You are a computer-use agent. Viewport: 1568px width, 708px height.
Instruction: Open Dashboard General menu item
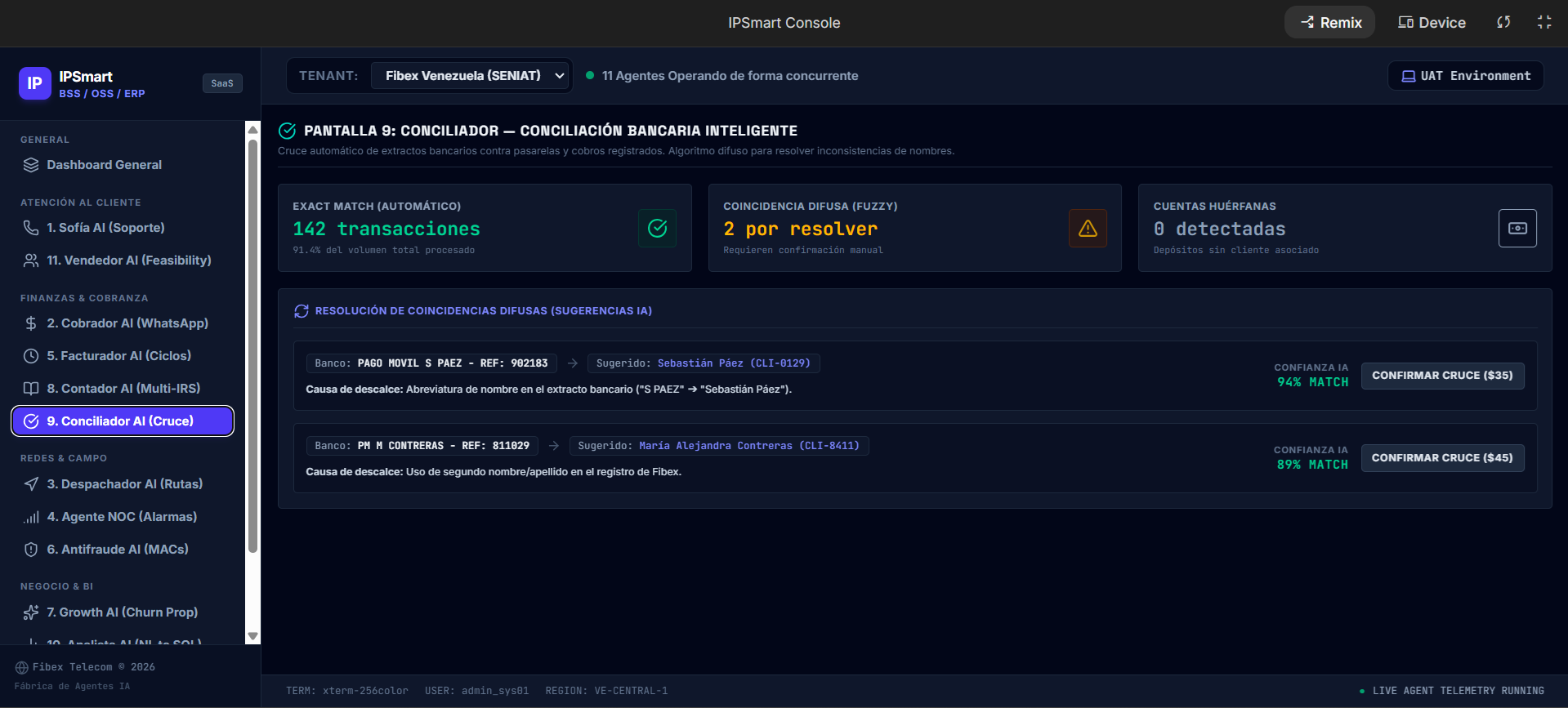point(123,165)
